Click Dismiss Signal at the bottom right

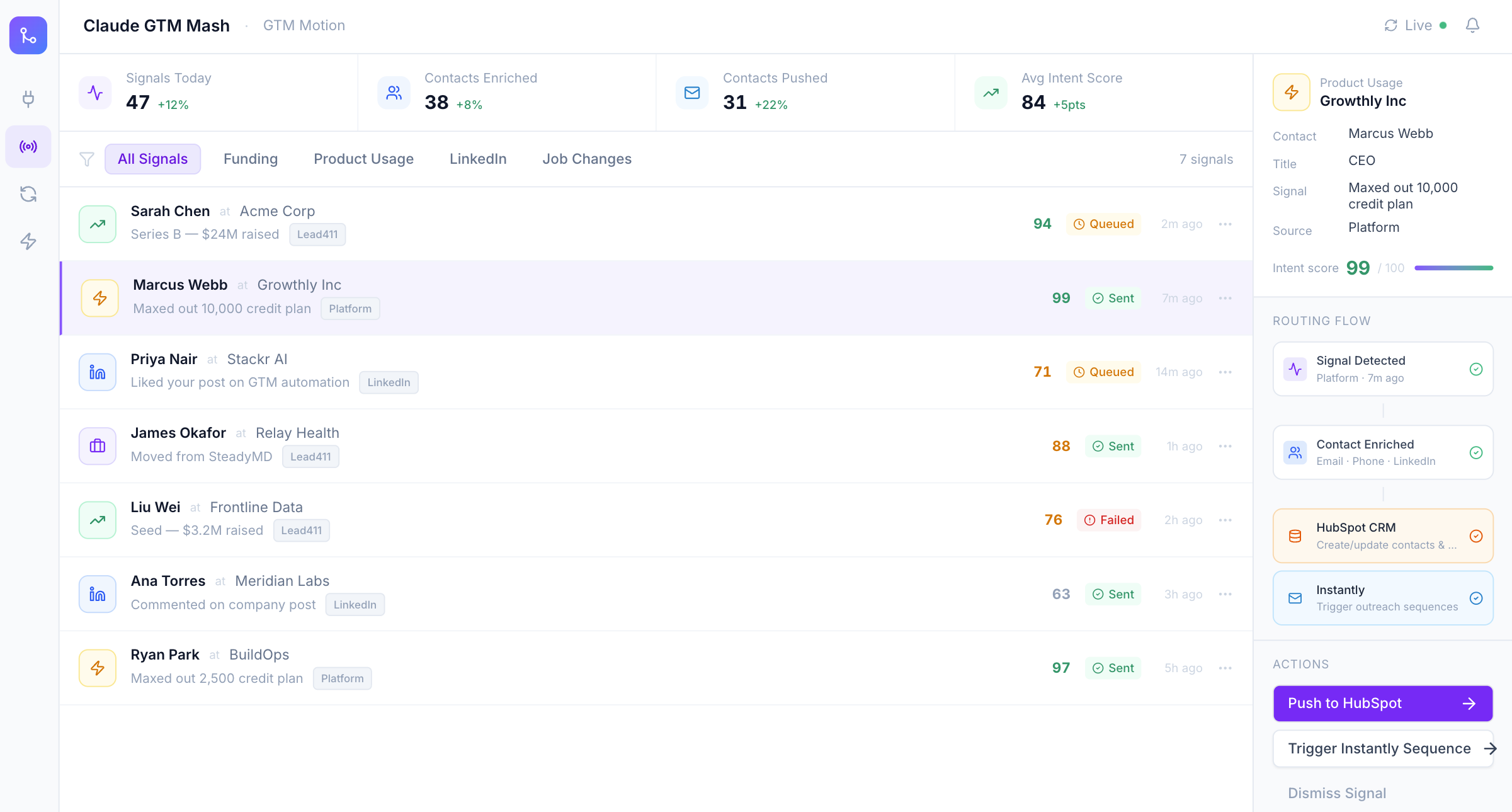(x=1337, y=793)
